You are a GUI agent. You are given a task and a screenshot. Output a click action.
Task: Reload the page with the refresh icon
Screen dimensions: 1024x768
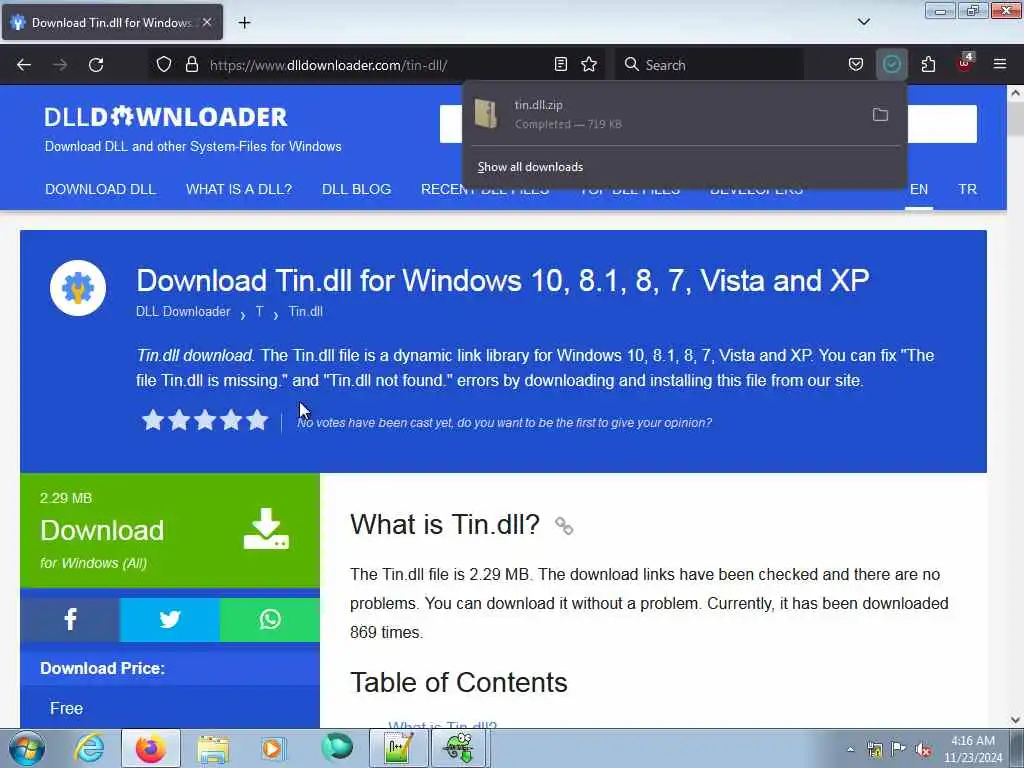tap(96, 65)
